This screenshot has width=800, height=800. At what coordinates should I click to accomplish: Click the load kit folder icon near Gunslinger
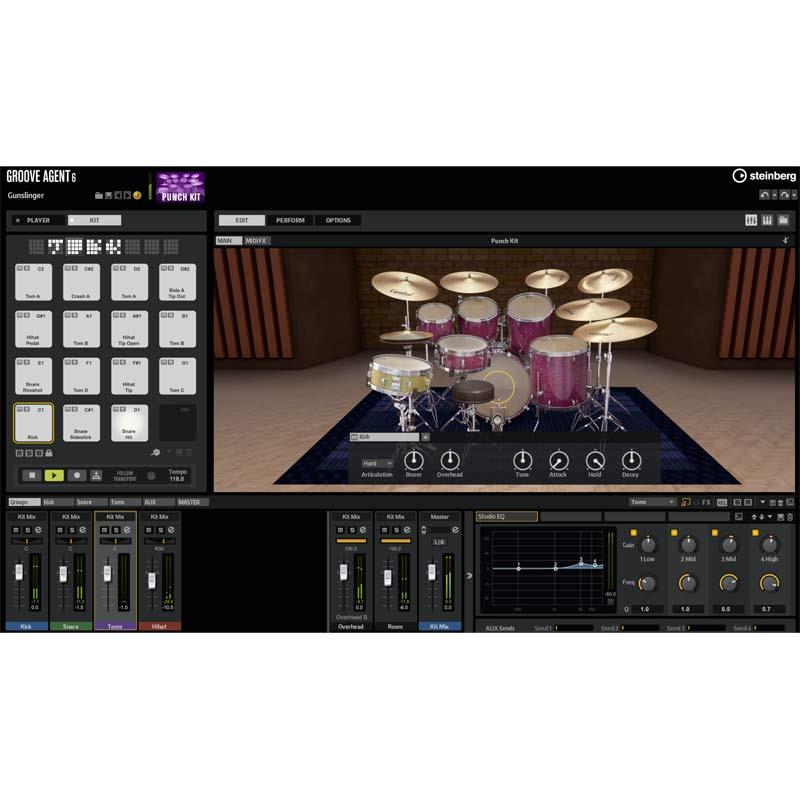tap(99, 196)
